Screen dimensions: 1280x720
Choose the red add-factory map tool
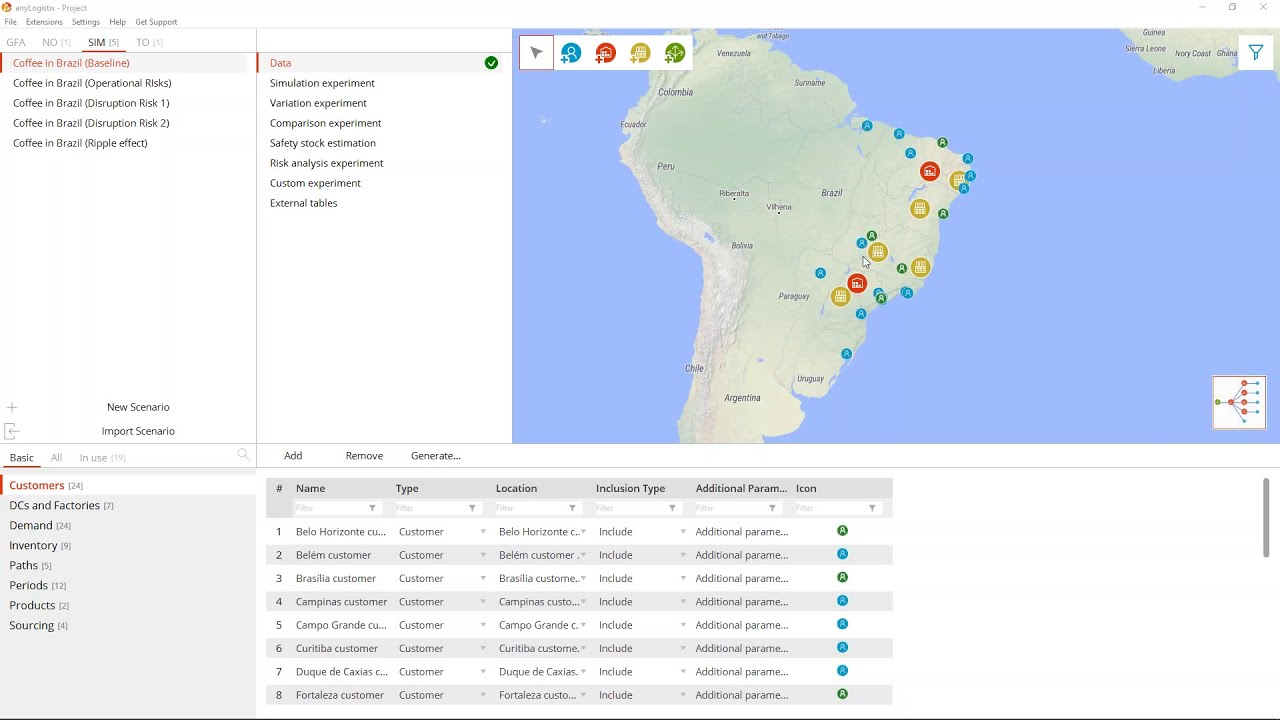point(606,53)
